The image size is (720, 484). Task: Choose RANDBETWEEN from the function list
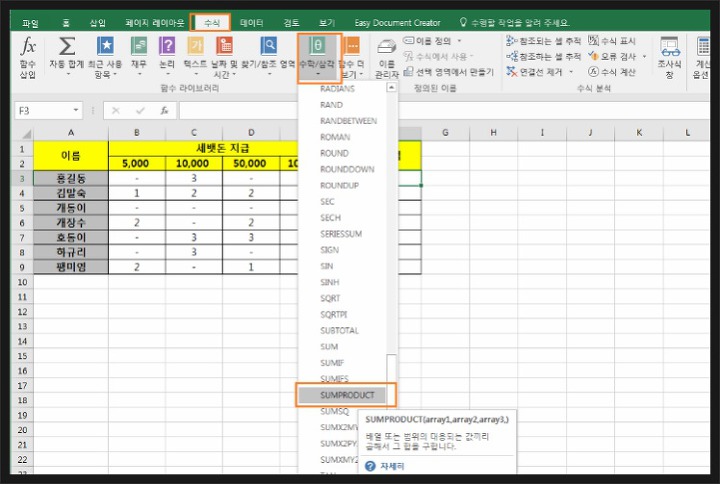pos(349,121)
